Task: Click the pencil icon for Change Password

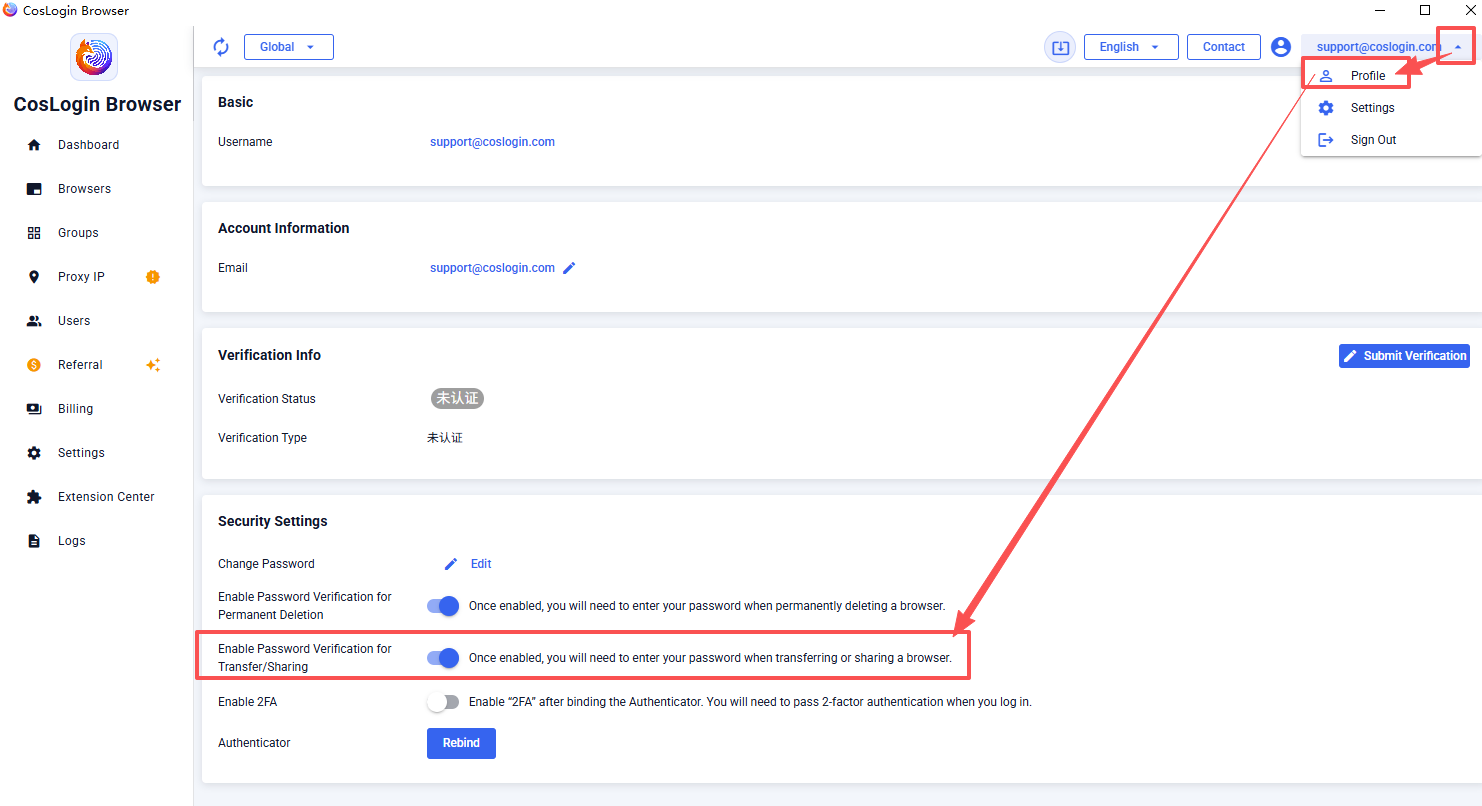Action: [x=451, y=564]
